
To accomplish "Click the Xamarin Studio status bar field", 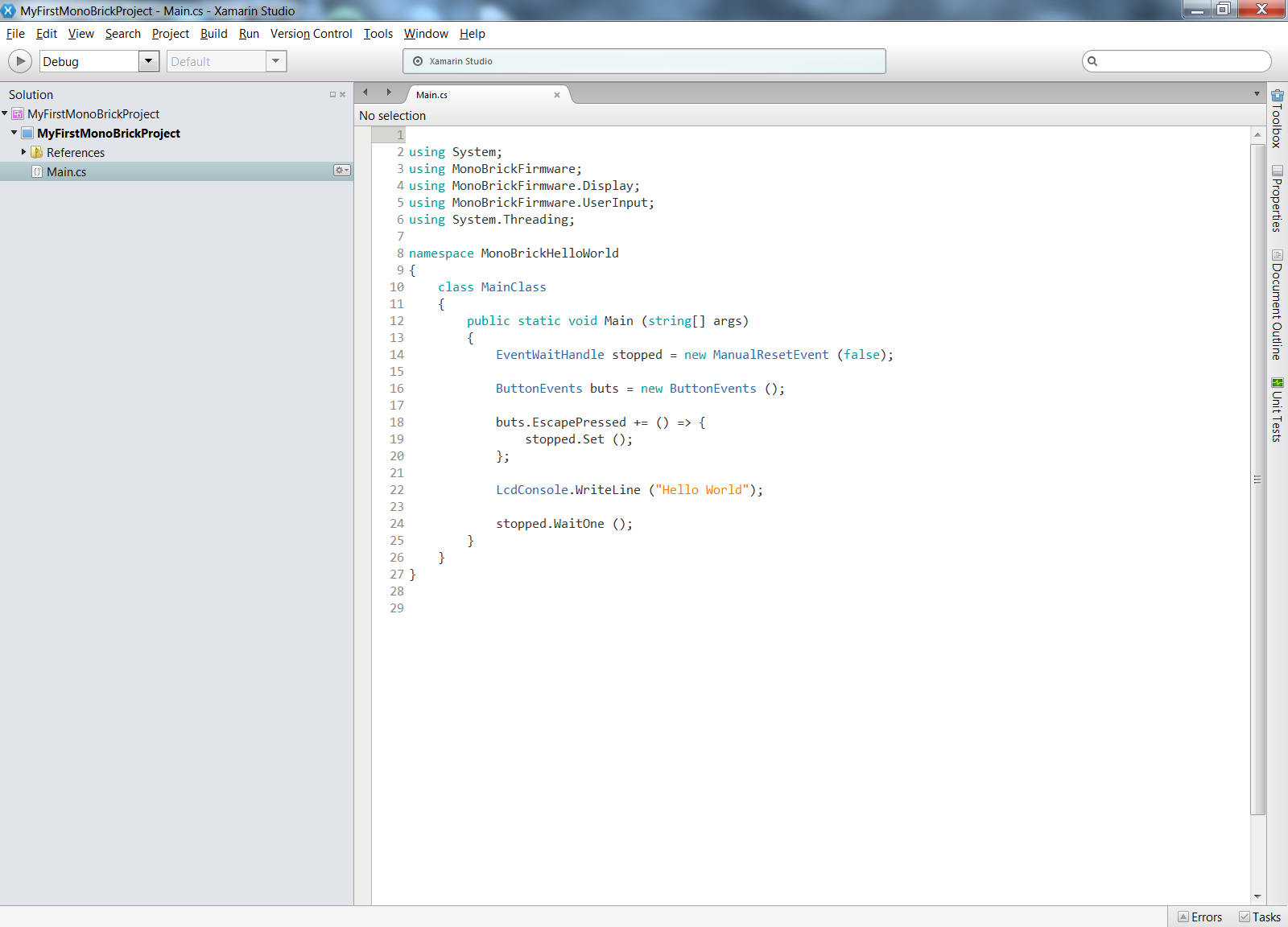I will point(644,61).
